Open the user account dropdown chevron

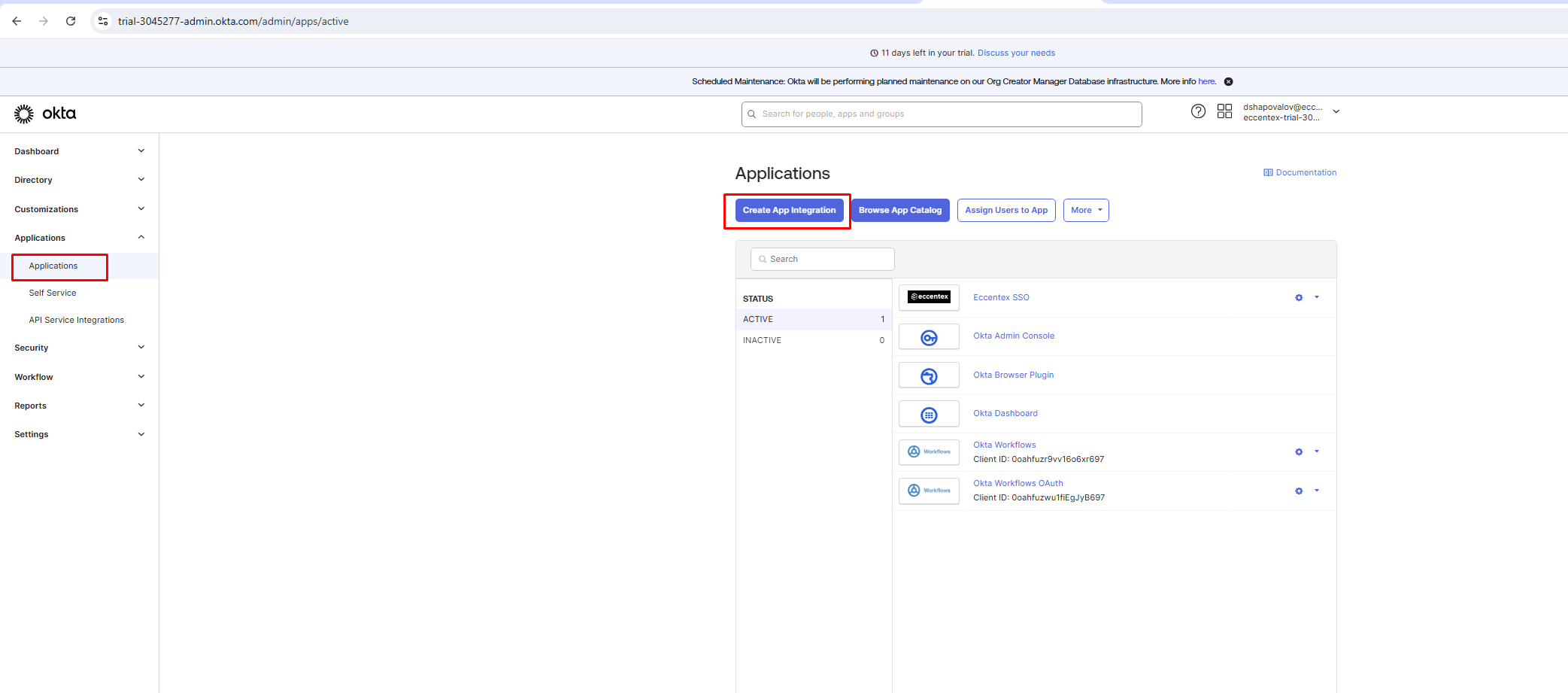[x=1336, y=111]
